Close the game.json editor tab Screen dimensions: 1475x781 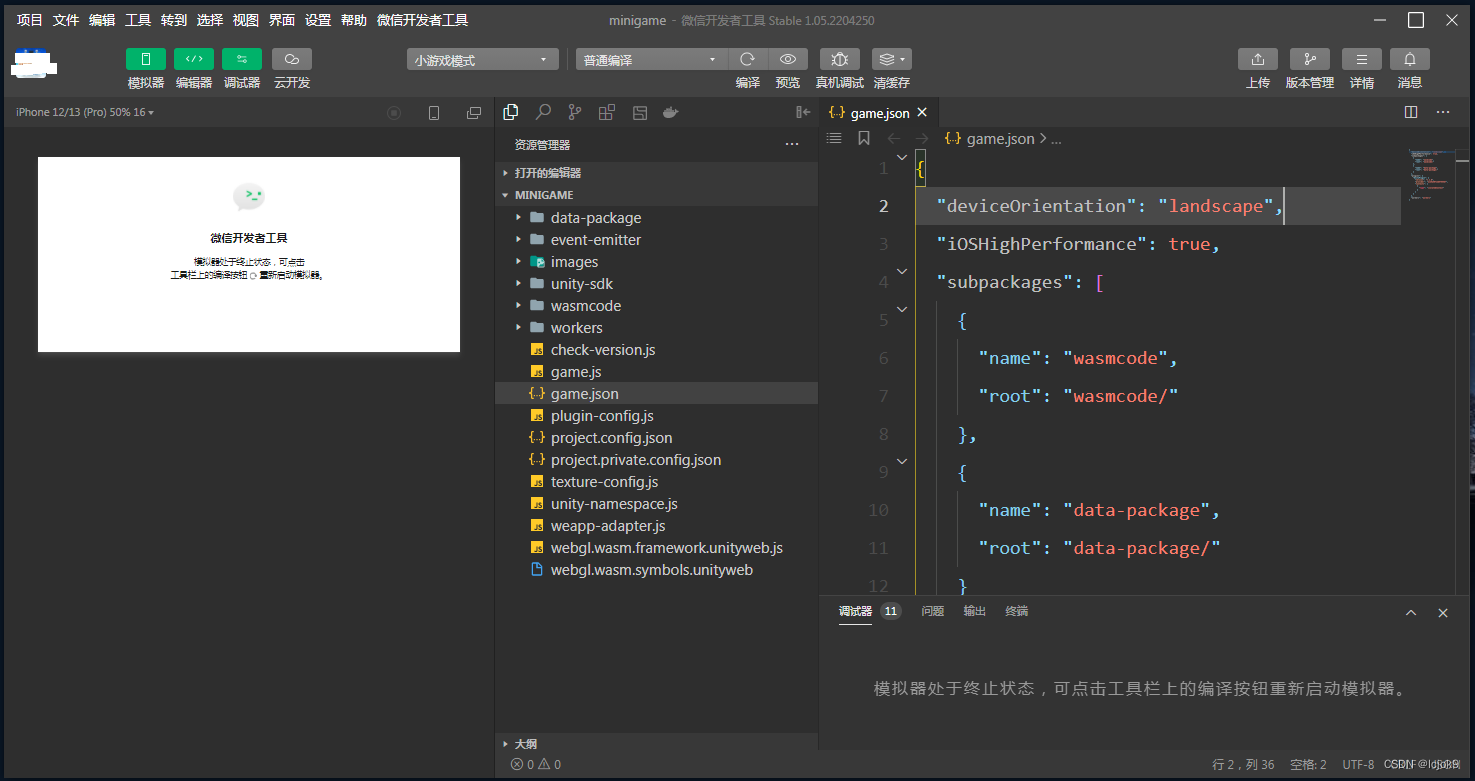[x=922, y=113]
